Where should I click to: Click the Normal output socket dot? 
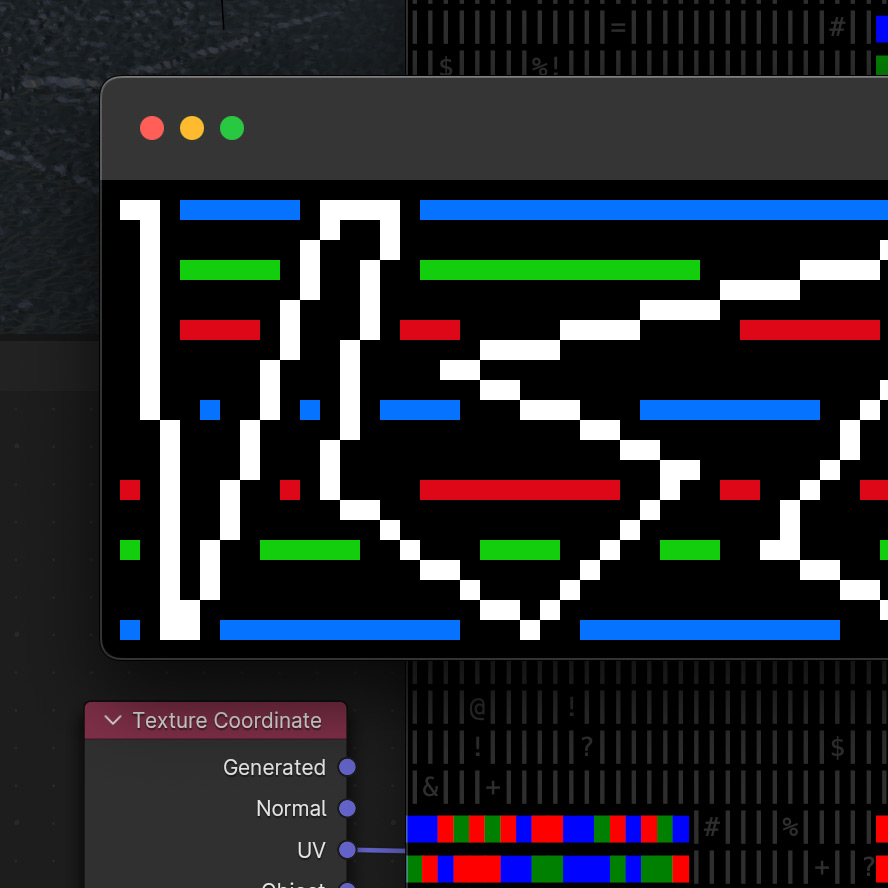click(347, 808)
